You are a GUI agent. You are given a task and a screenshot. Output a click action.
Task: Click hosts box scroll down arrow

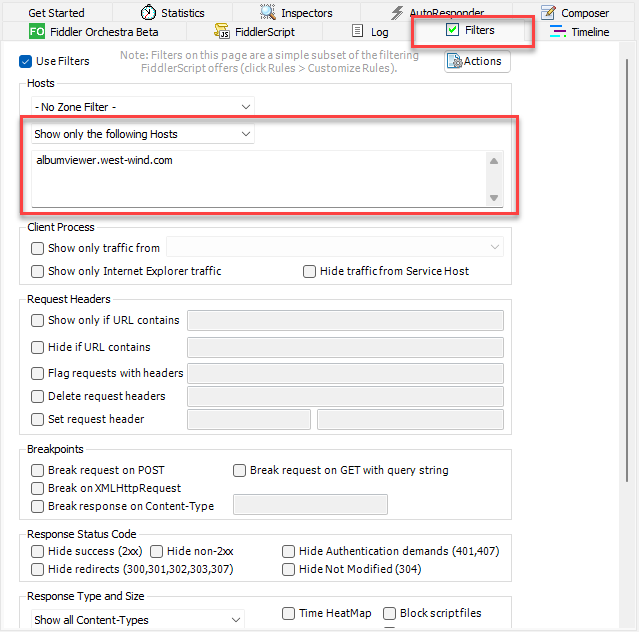(494, 198)
